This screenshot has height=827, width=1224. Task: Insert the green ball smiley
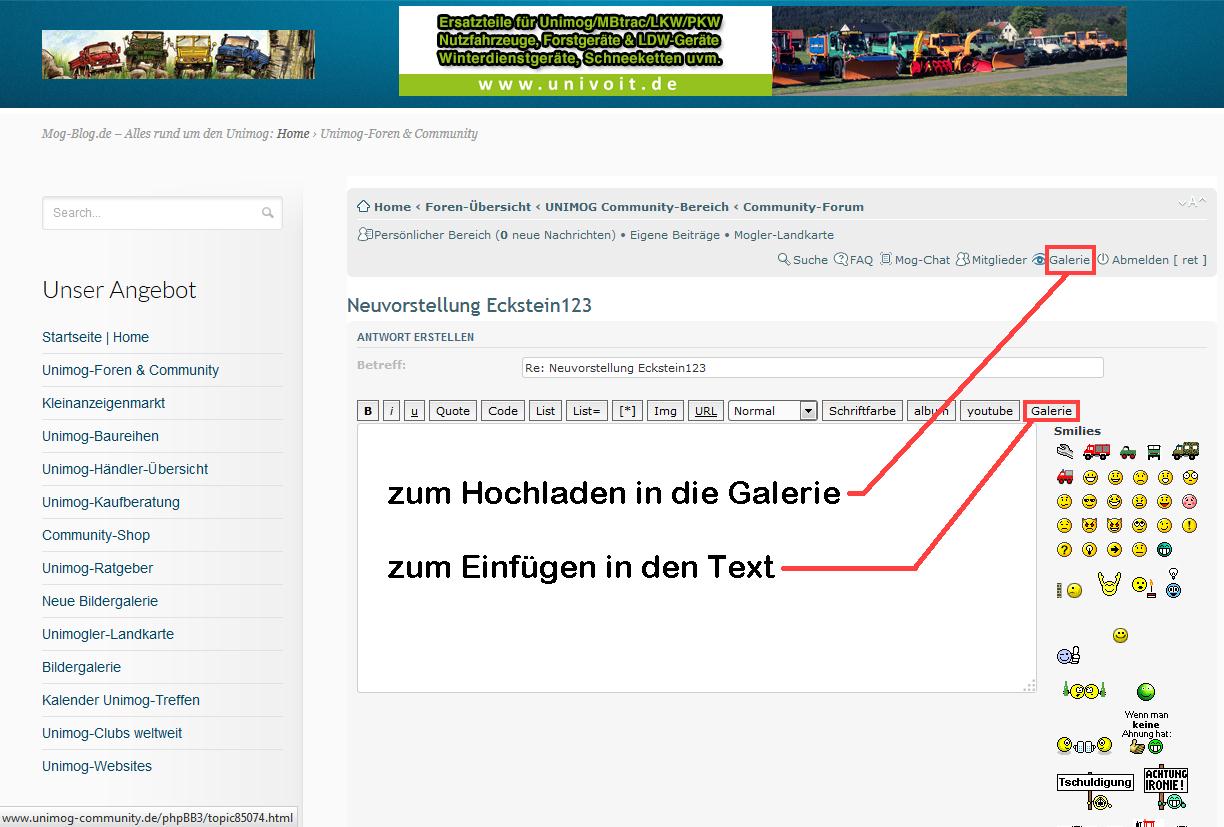point(1146,691)
